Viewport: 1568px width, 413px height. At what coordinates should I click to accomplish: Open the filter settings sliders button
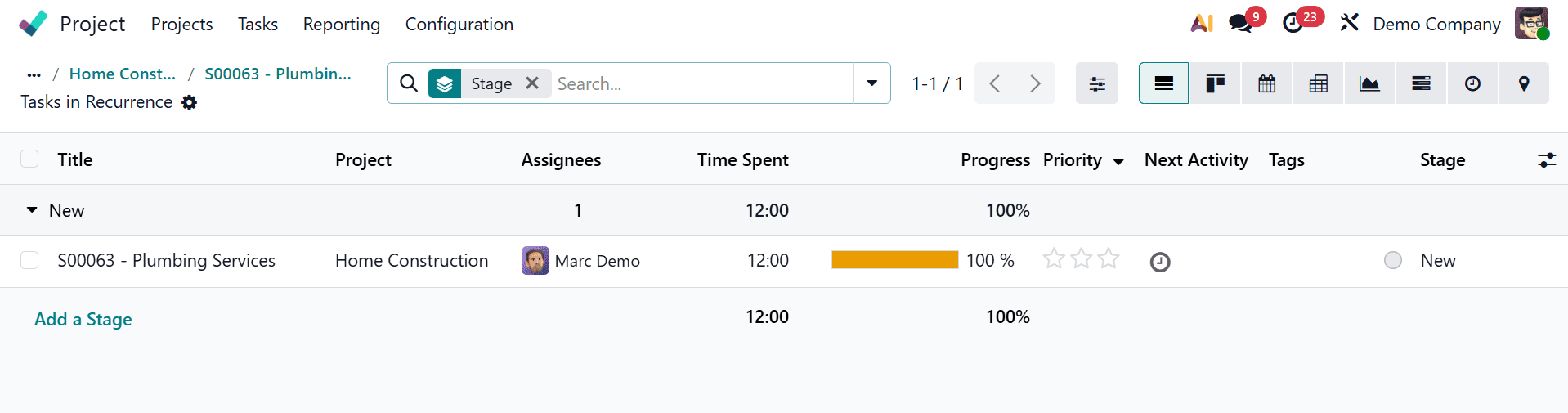[x=1097, y=83]
